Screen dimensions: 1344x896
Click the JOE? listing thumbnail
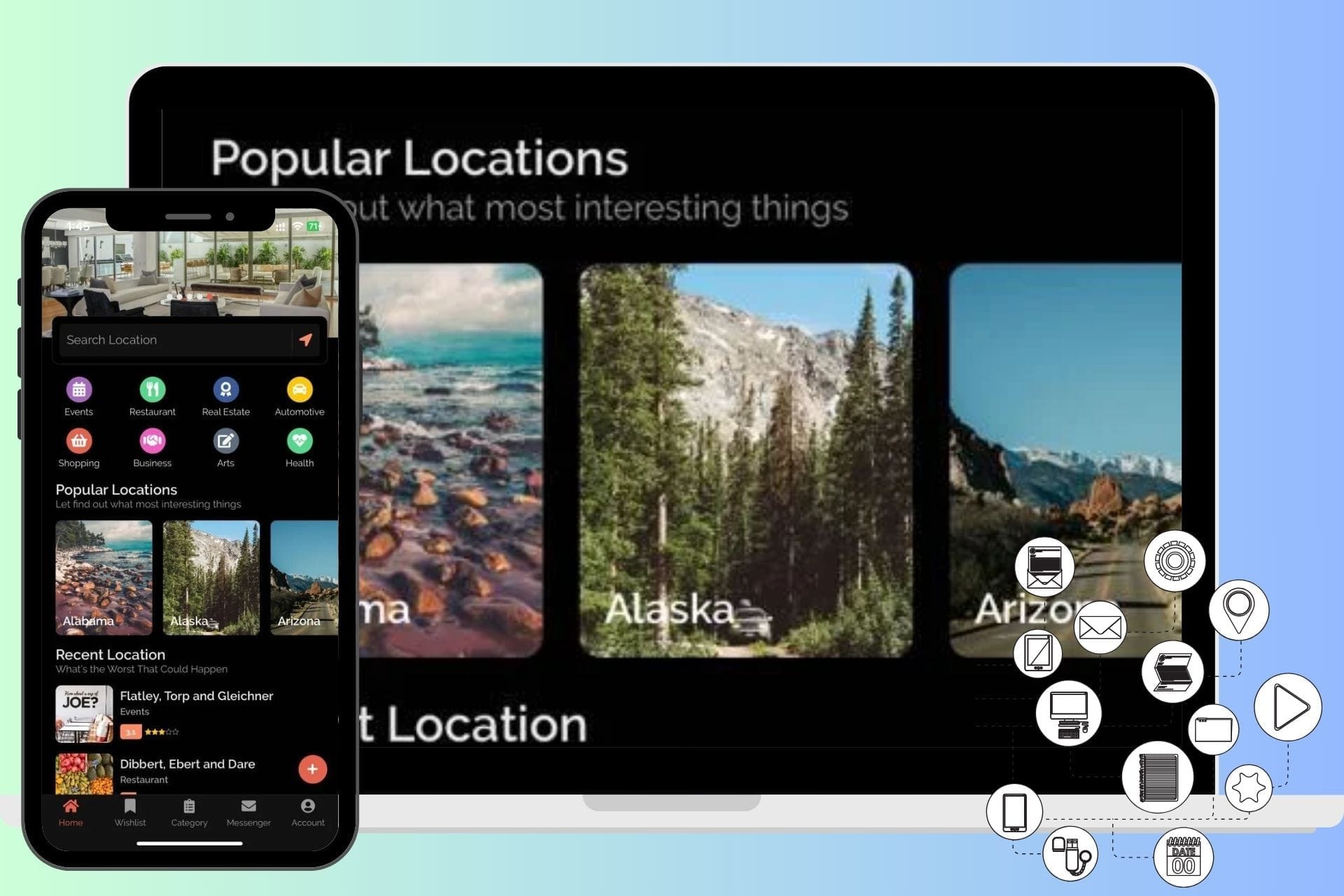click(84, 713)
